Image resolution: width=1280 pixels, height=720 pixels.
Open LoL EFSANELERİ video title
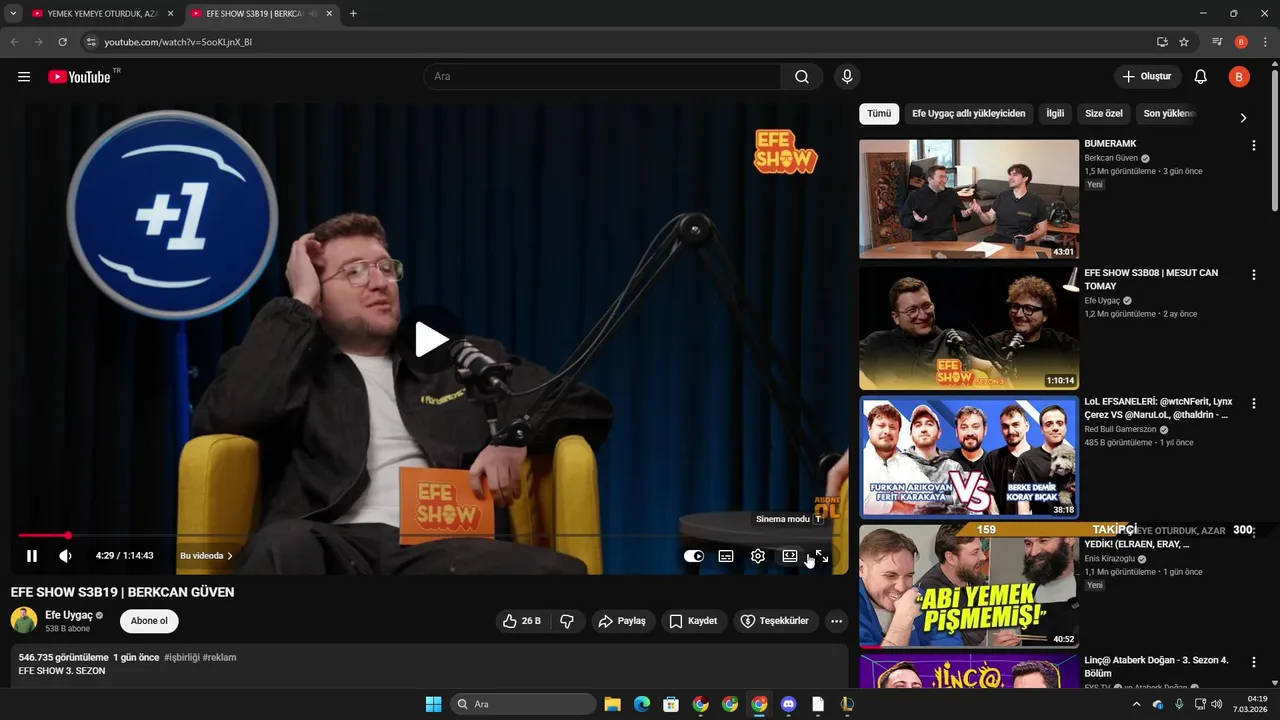click(x=1156, y=408)
